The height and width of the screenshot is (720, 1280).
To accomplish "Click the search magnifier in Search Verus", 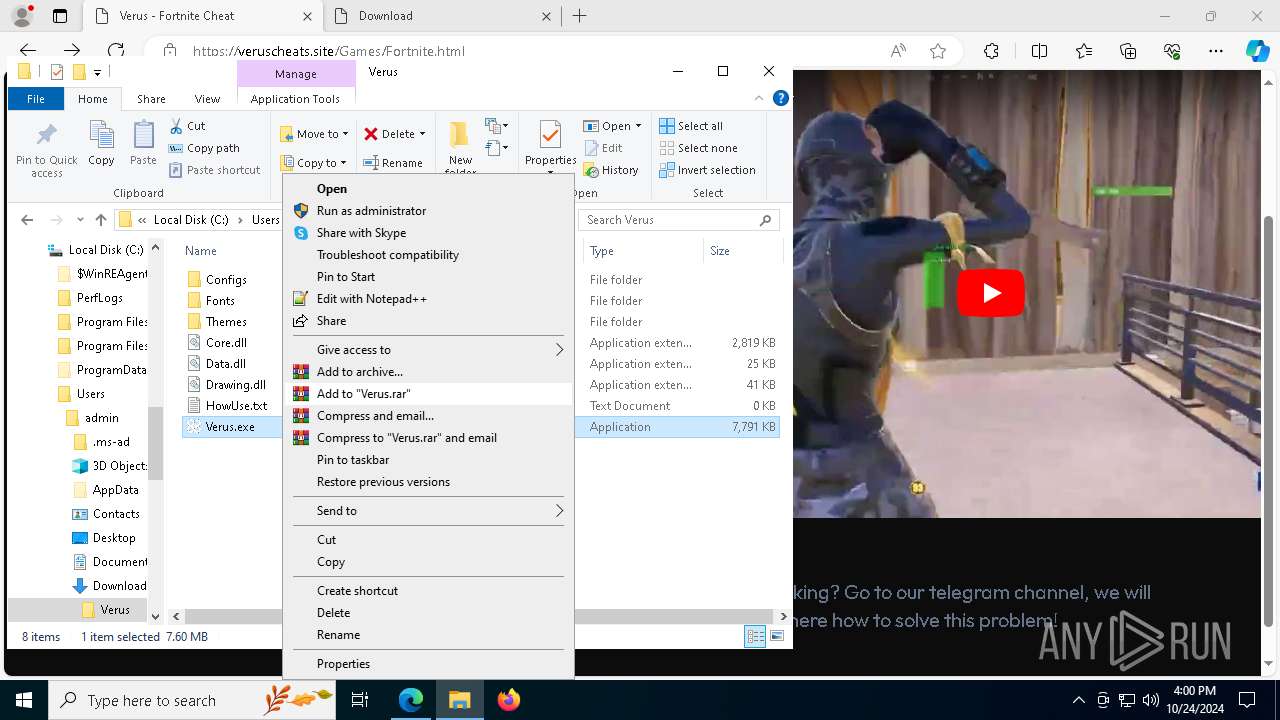I will (x=765, y=220).
